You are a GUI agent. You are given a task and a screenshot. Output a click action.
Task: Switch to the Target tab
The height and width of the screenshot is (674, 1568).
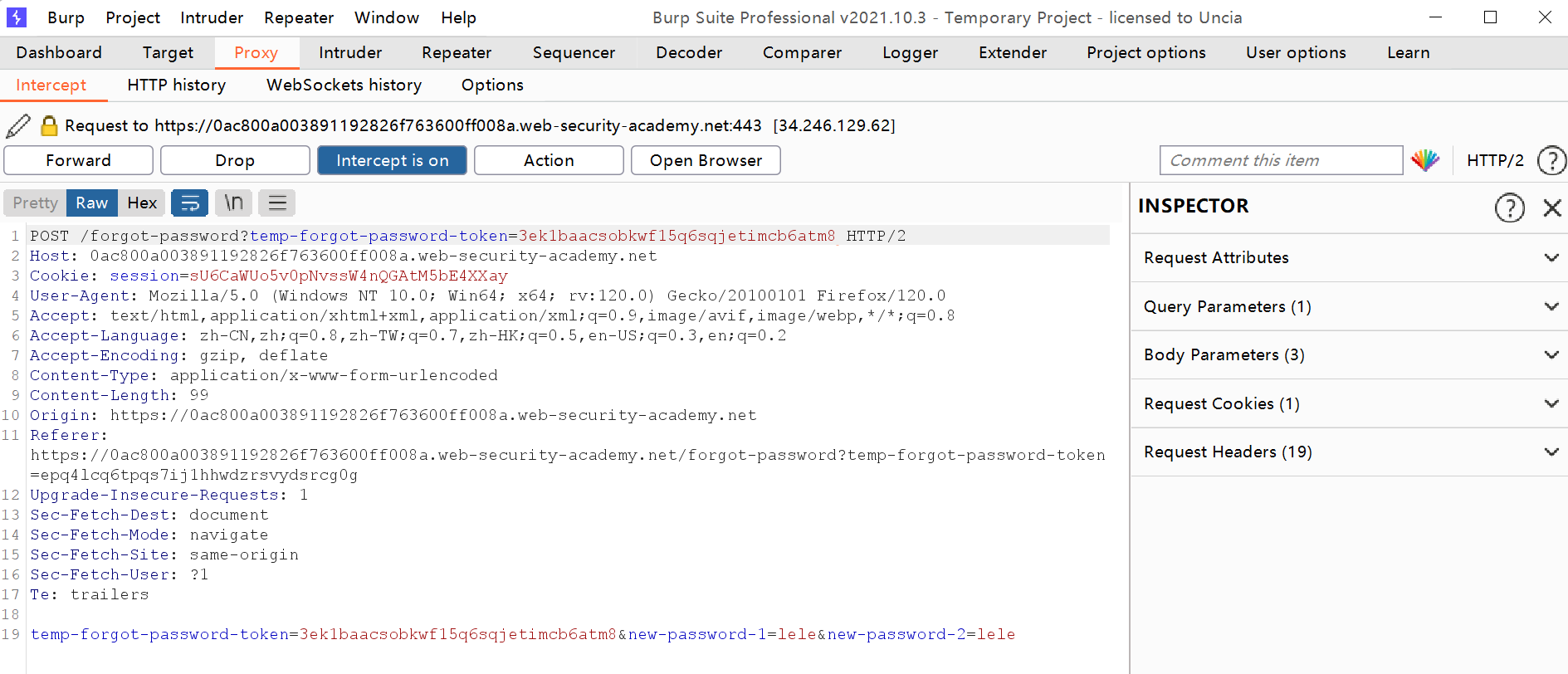pyautogui.click(x=168, y=52)
